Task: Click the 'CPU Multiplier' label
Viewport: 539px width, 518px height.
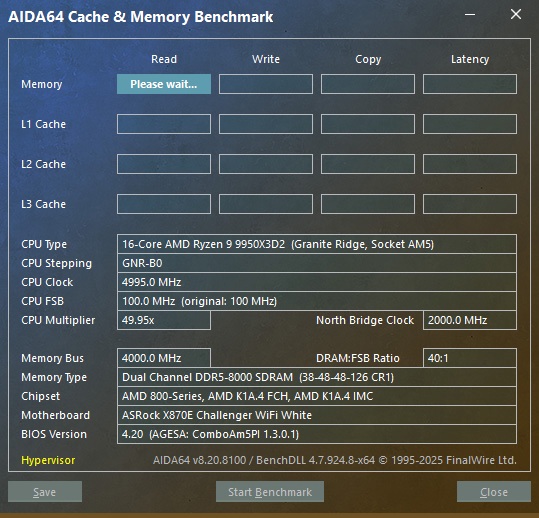Action: (58, 320)
